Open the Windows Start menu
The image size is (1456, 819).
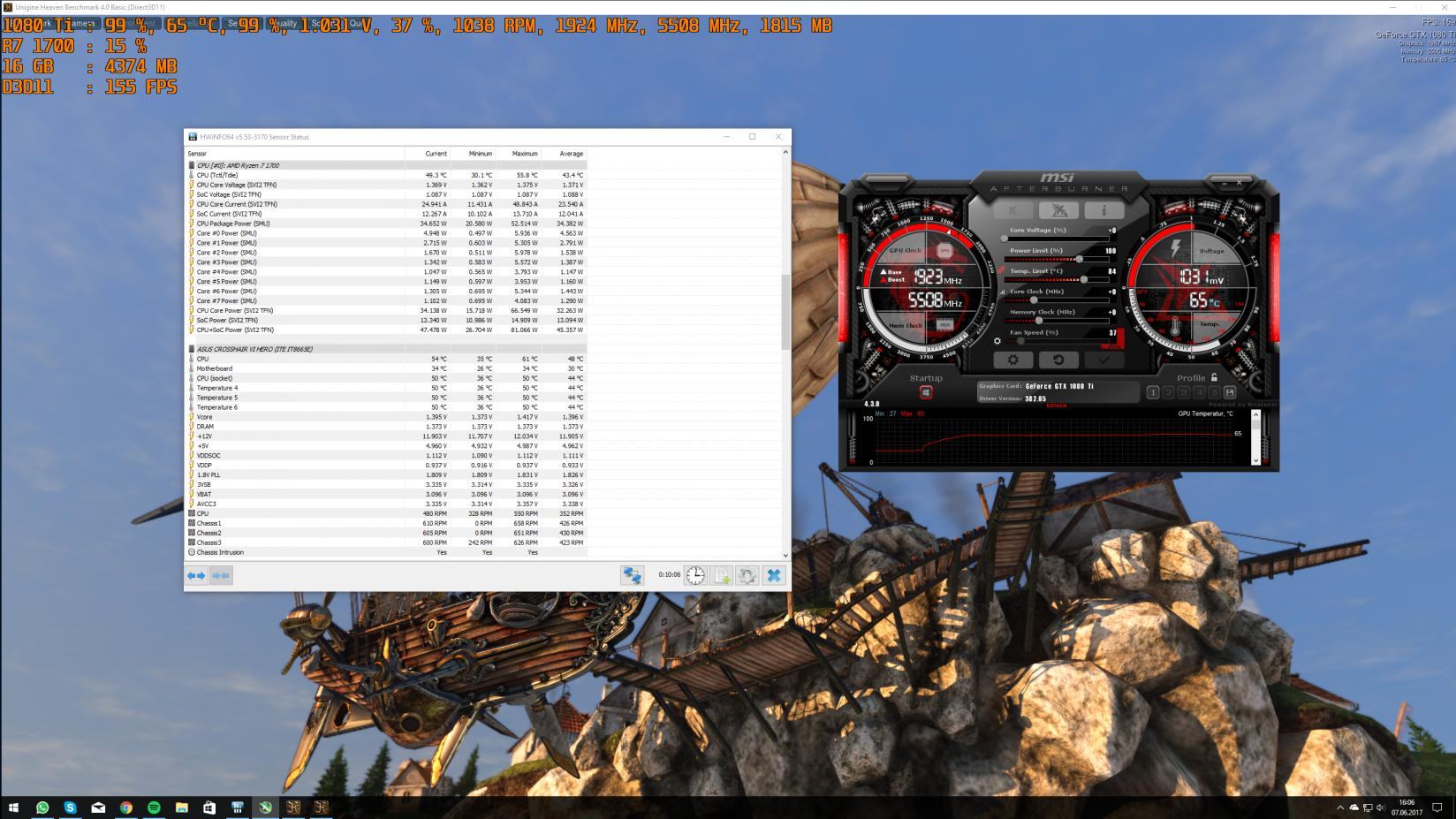click(x=13, y=808)
